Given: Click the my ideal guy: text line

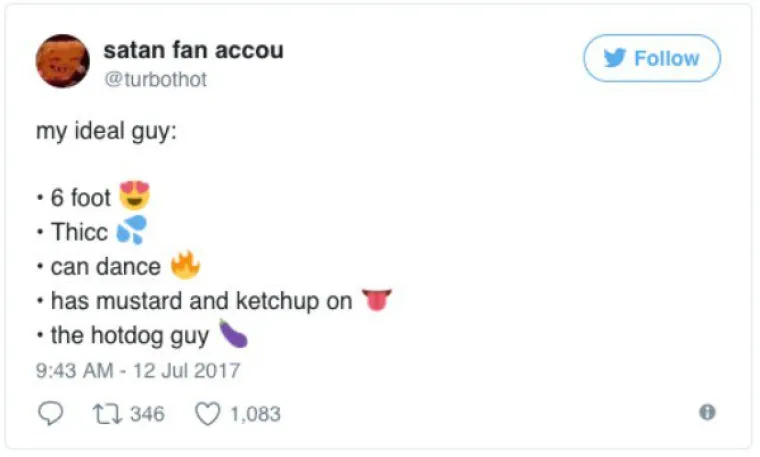Looking at the screenshot, I should pos(106,131).
